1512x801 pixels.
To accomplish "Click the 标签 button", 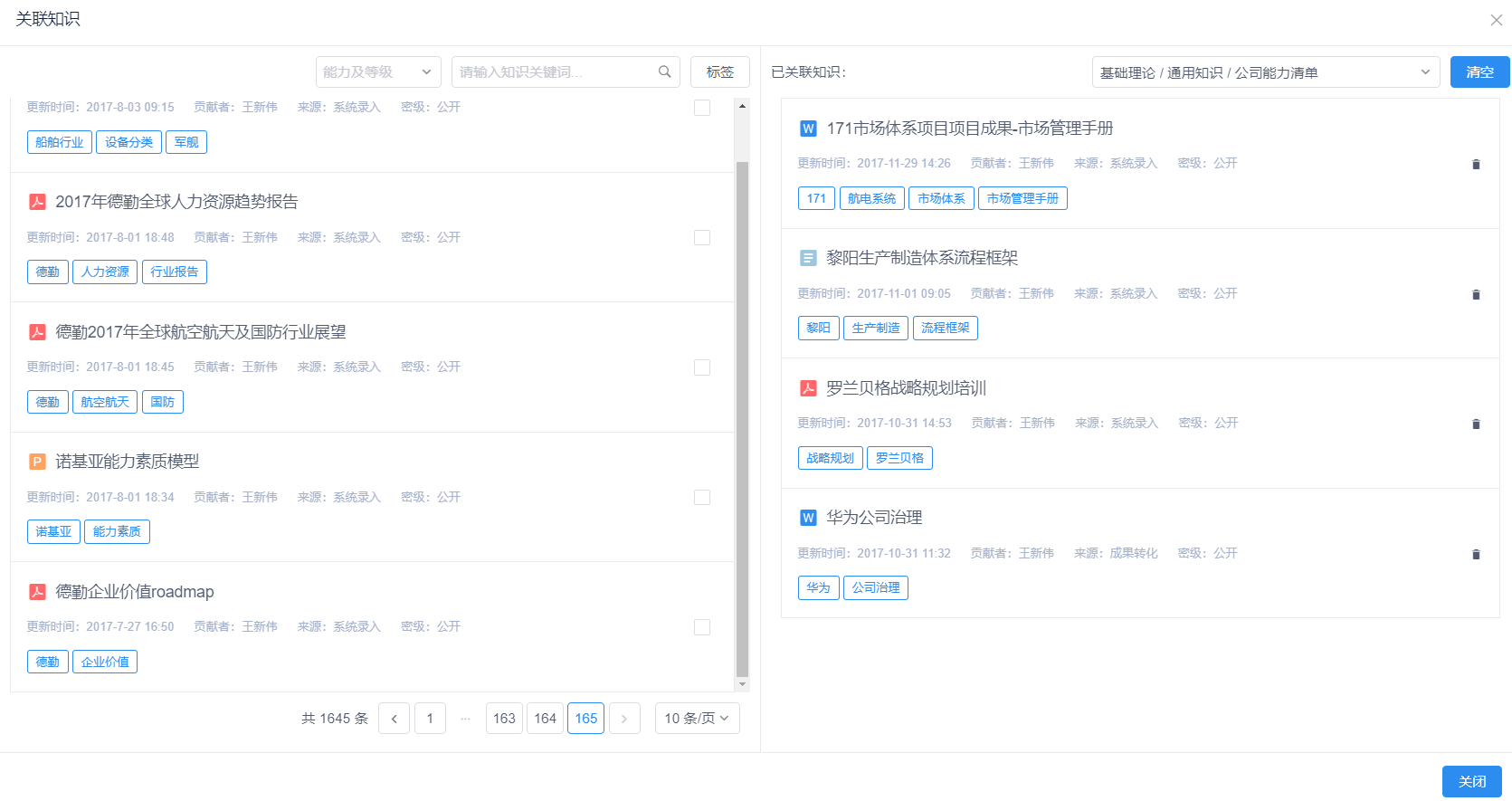I will (720, 72).
